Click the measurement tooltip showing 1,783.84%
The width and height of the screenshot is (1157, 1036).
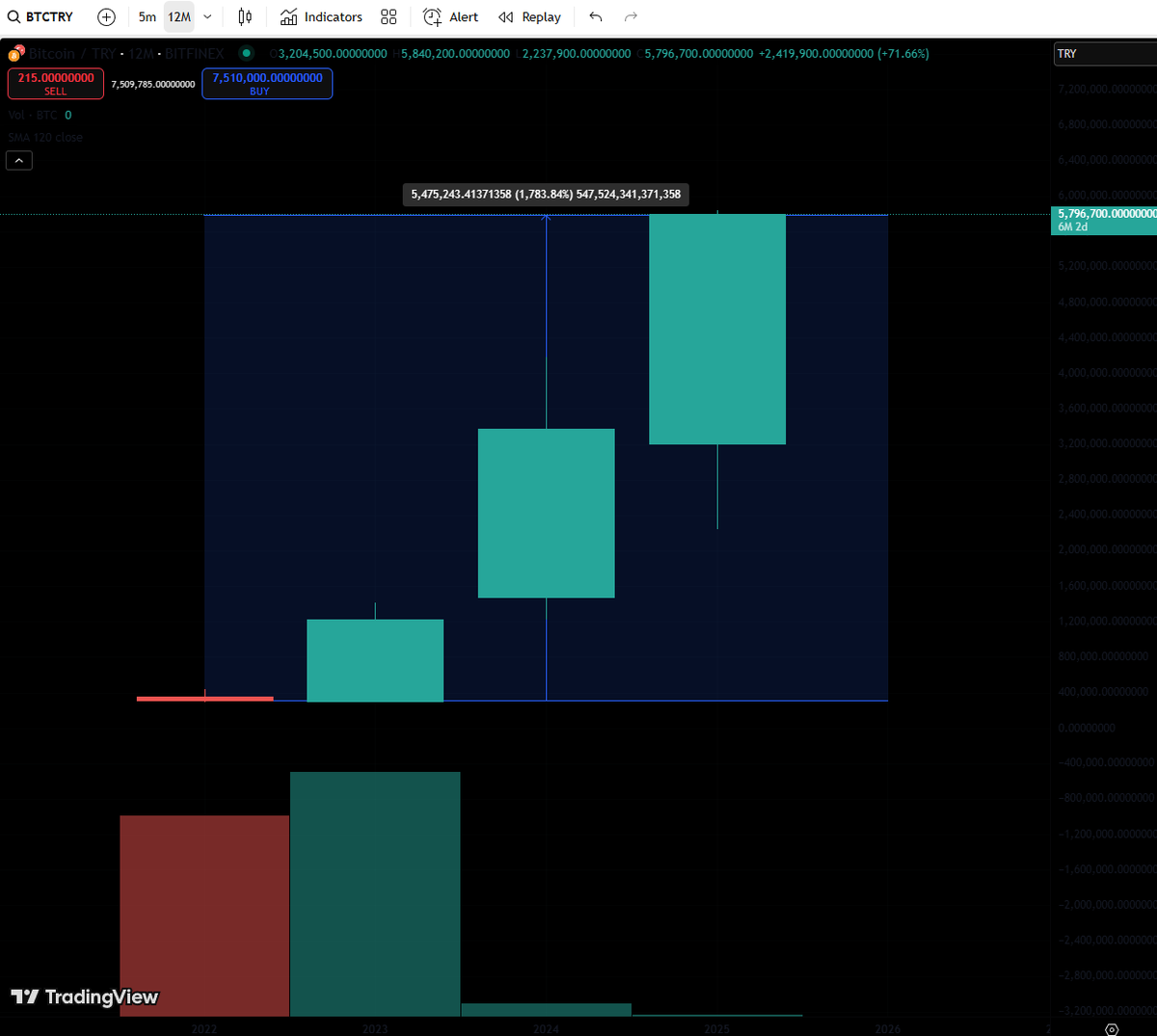click(546, 194)
